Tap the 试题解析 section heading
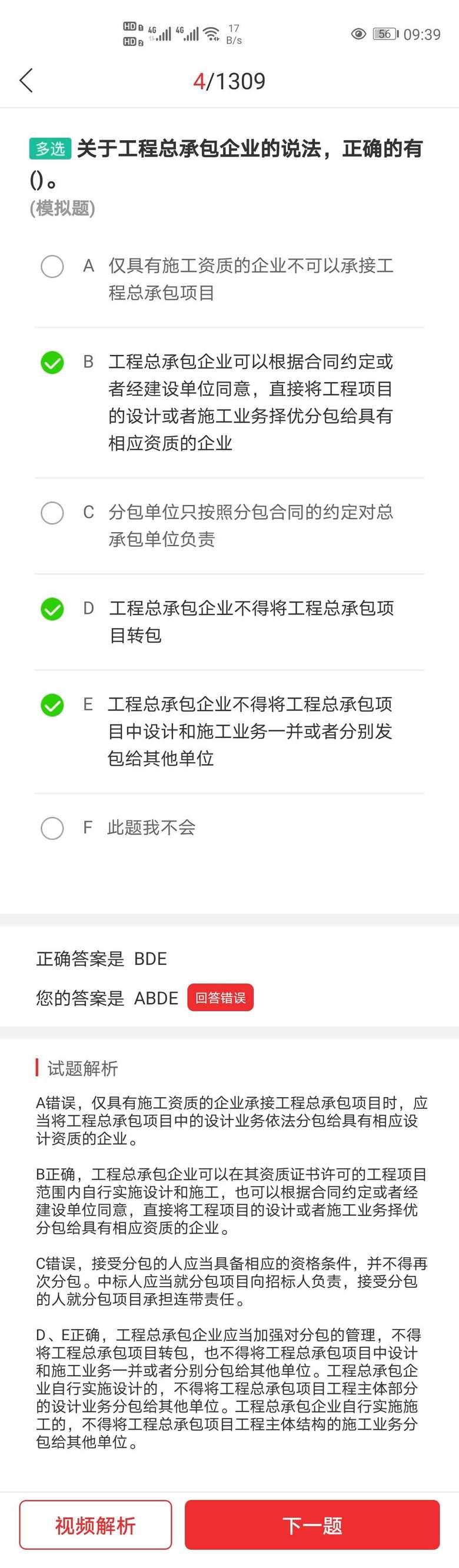459x1568 pixels. pyautogui.click(x=83, y=1068)
